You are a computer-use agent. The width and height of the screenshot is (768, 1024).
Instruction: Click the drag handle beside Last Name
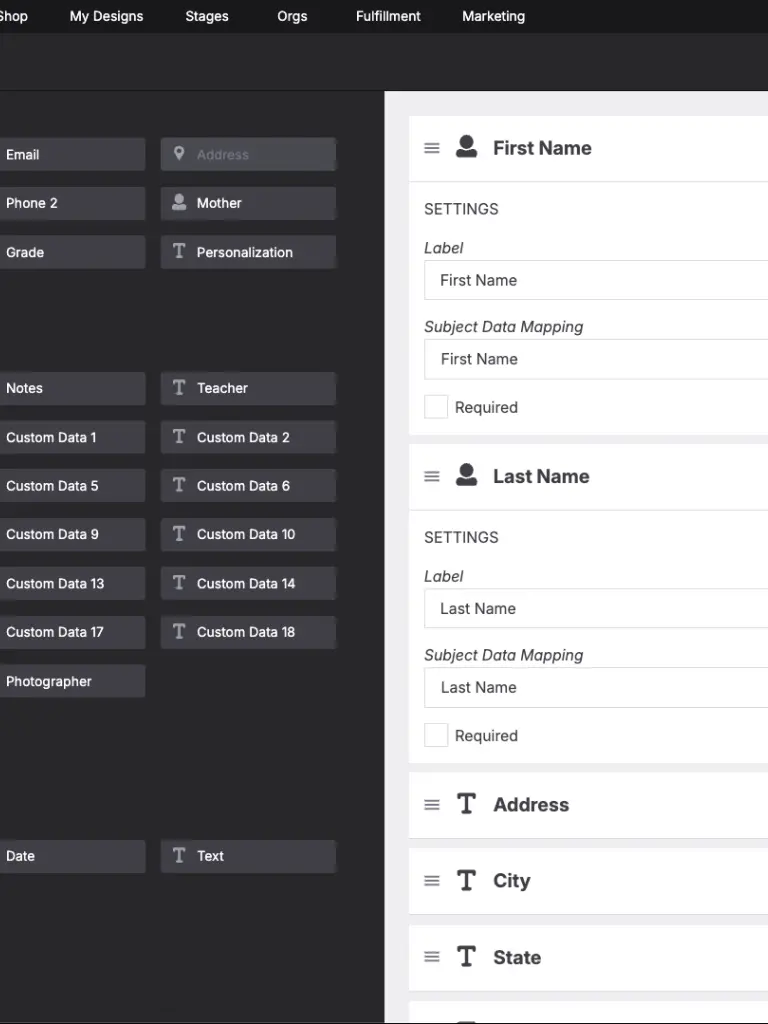coord(432,477)
